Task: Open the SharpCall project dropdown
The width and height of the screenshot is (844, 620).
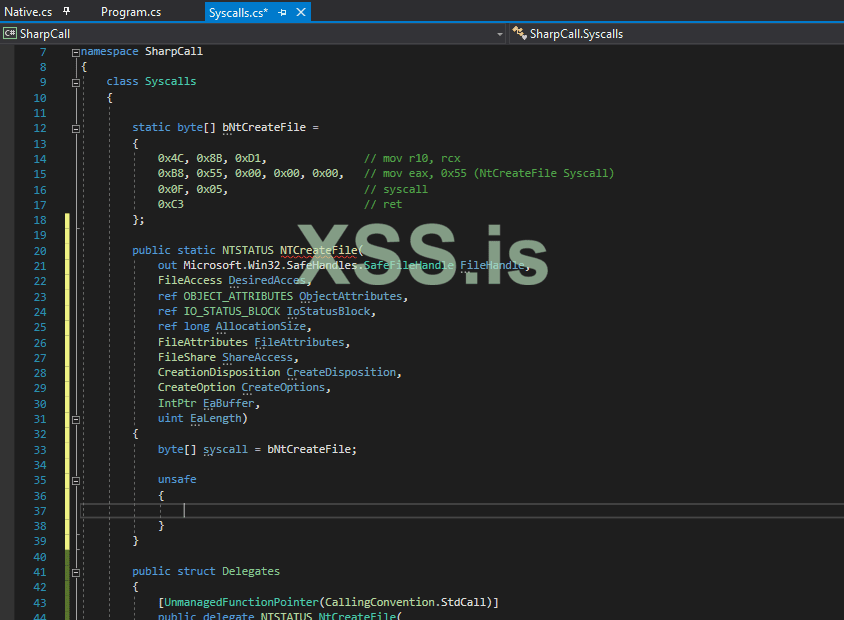Action: 500,34
